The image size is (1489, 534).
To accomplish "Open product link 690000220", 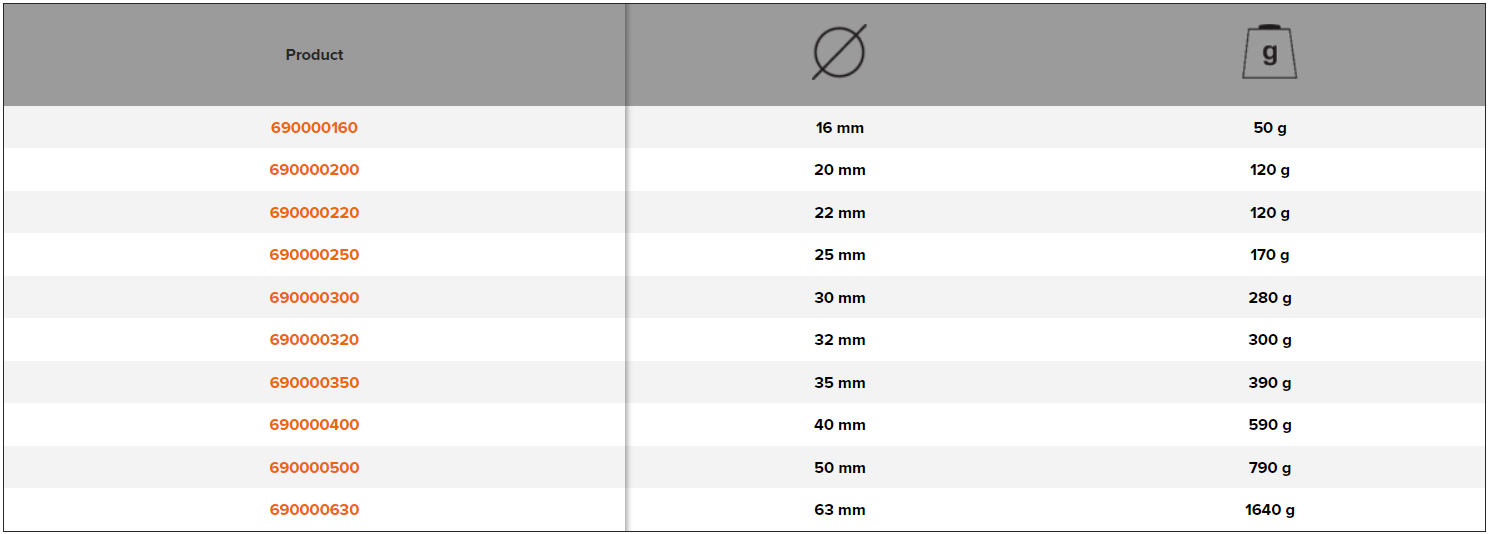I will (x=314, y=213).
